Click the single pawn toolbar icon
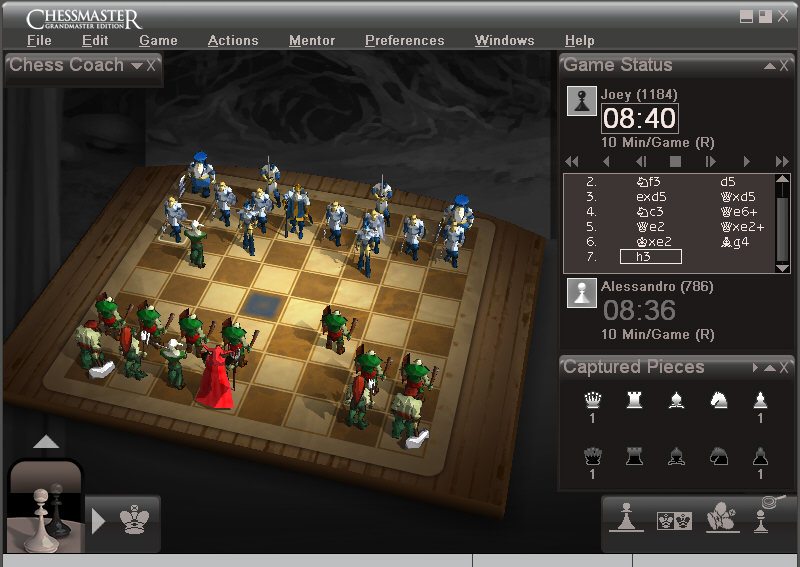The image size is (800, 567). point(627,517)
